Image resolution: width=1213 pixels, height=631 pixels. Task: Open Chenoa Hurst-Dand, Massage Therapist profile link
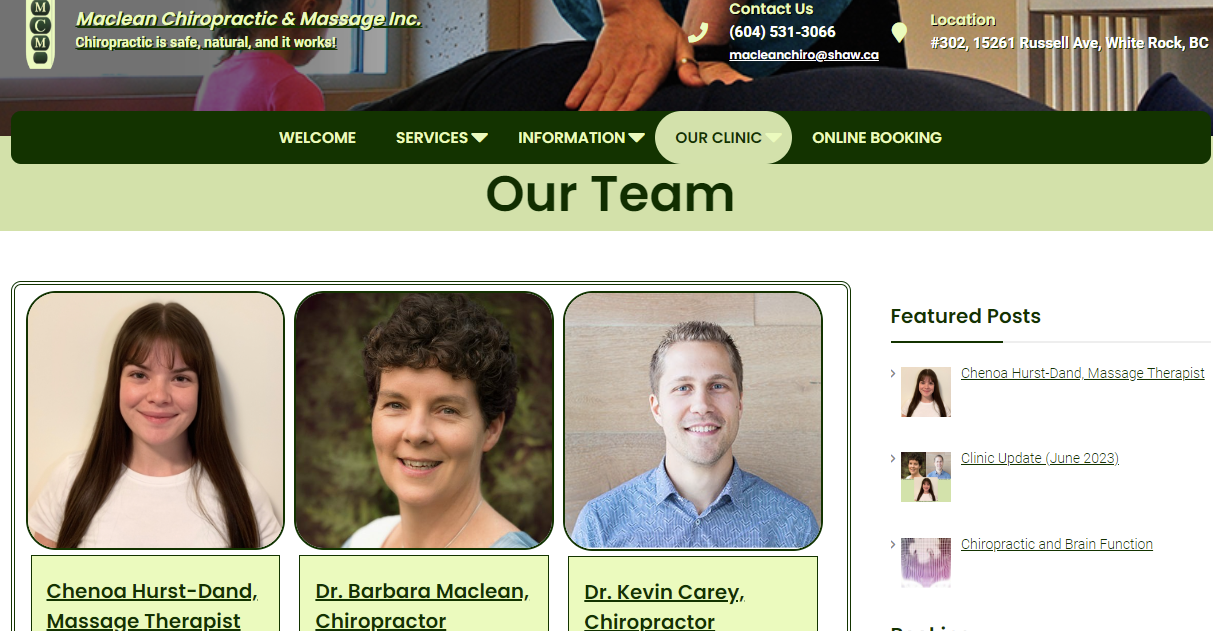[x=152, y=605]
